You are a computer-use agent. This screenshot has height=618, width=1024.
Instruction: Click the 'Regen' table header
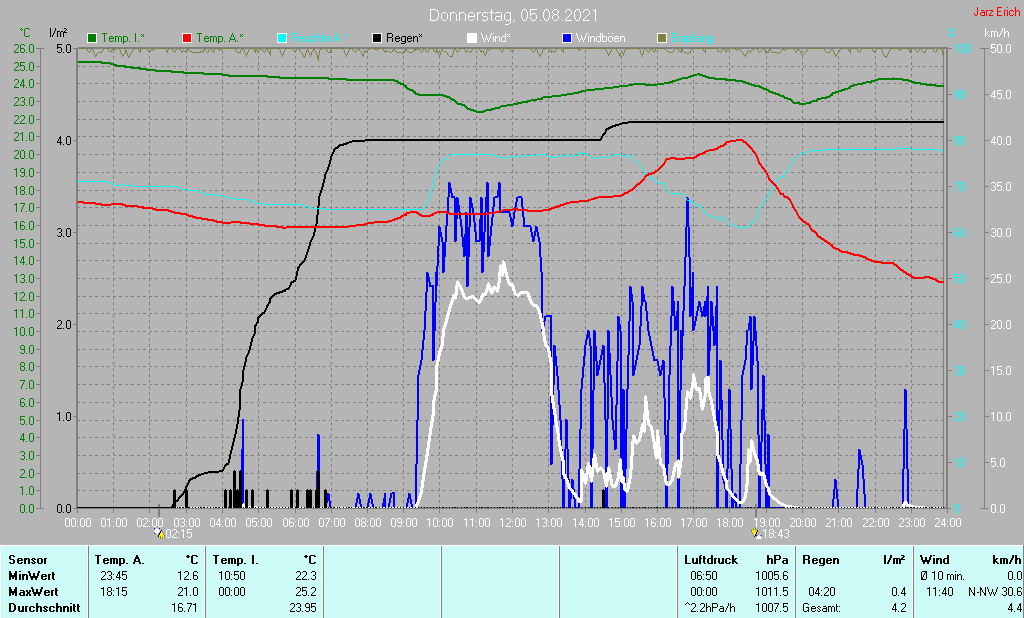[821, 560]
